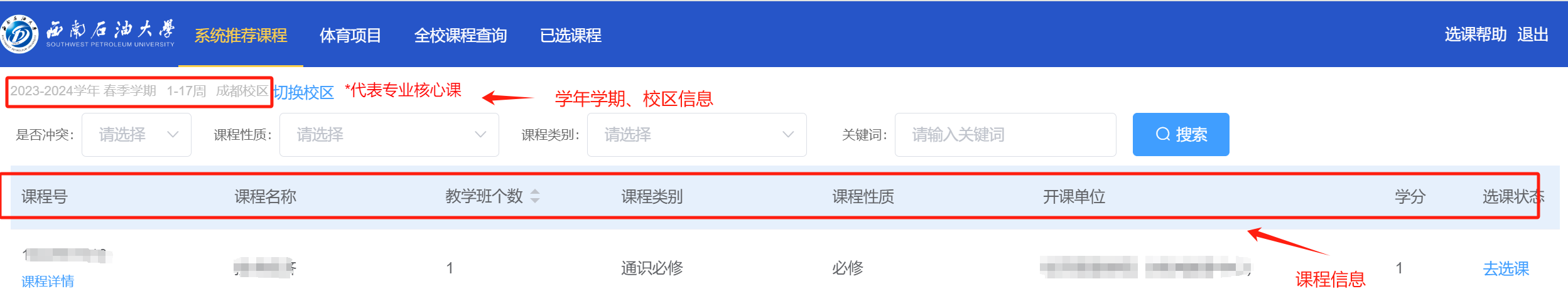Click 退出 to log out

pos(1532,34)
